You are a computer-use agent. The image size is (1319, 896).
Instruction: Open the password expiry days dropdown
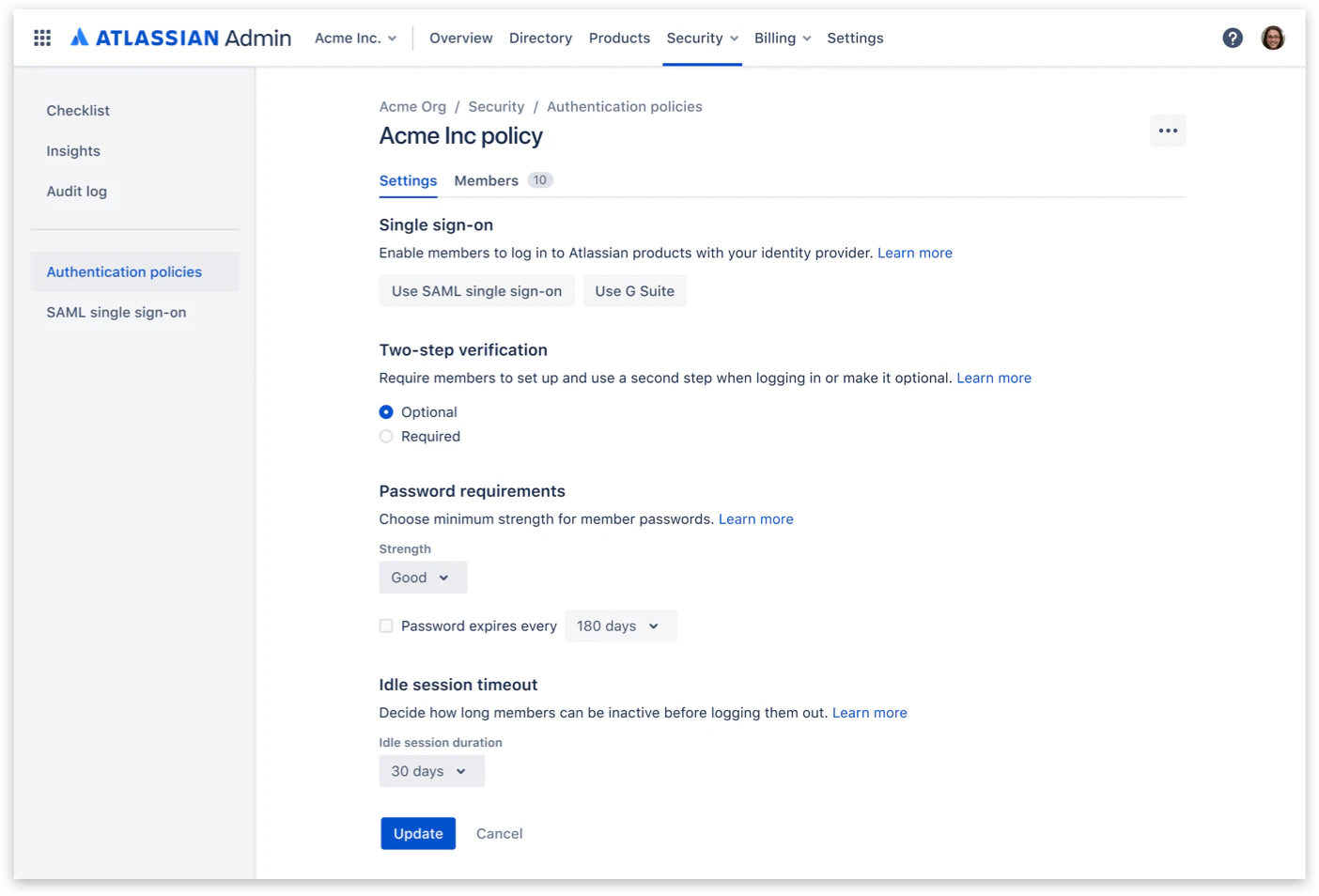click(x=620, y=626)
